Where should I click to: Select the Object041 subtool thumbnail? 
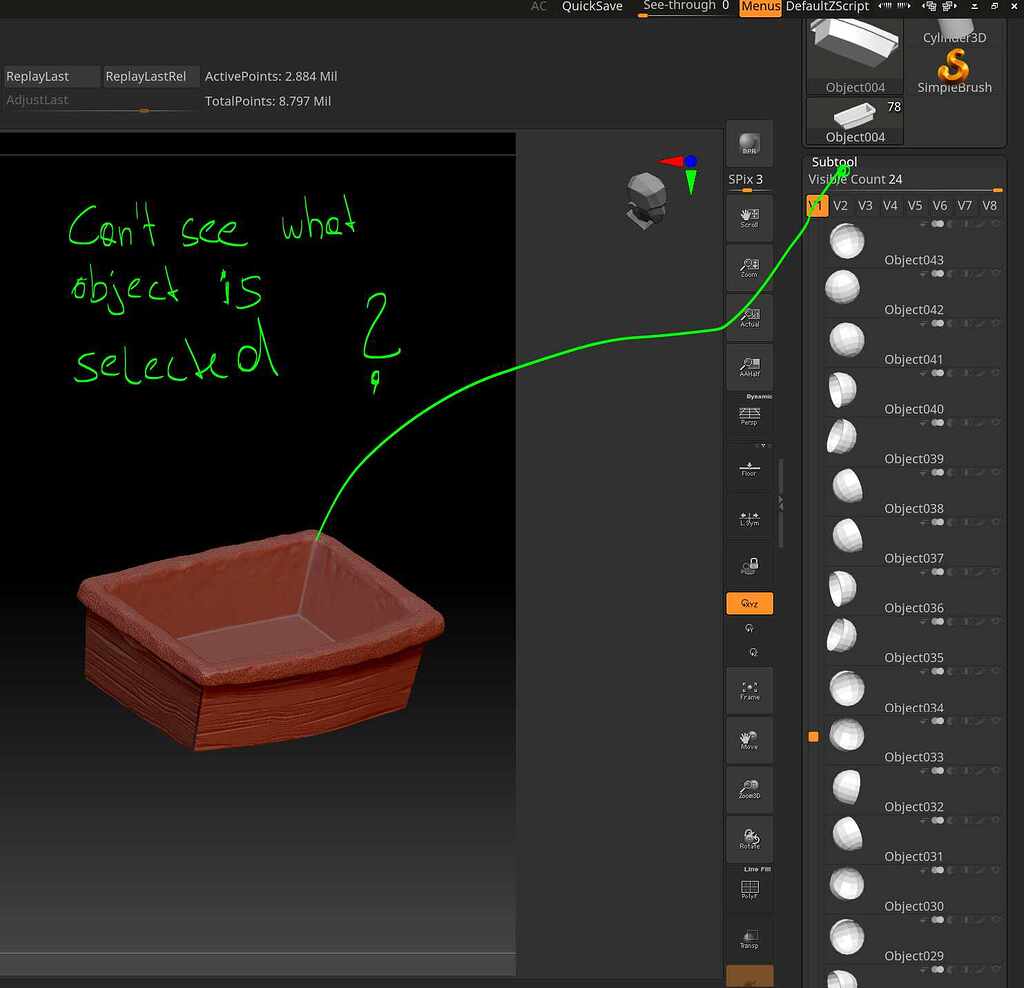click(x=846, y=338)
